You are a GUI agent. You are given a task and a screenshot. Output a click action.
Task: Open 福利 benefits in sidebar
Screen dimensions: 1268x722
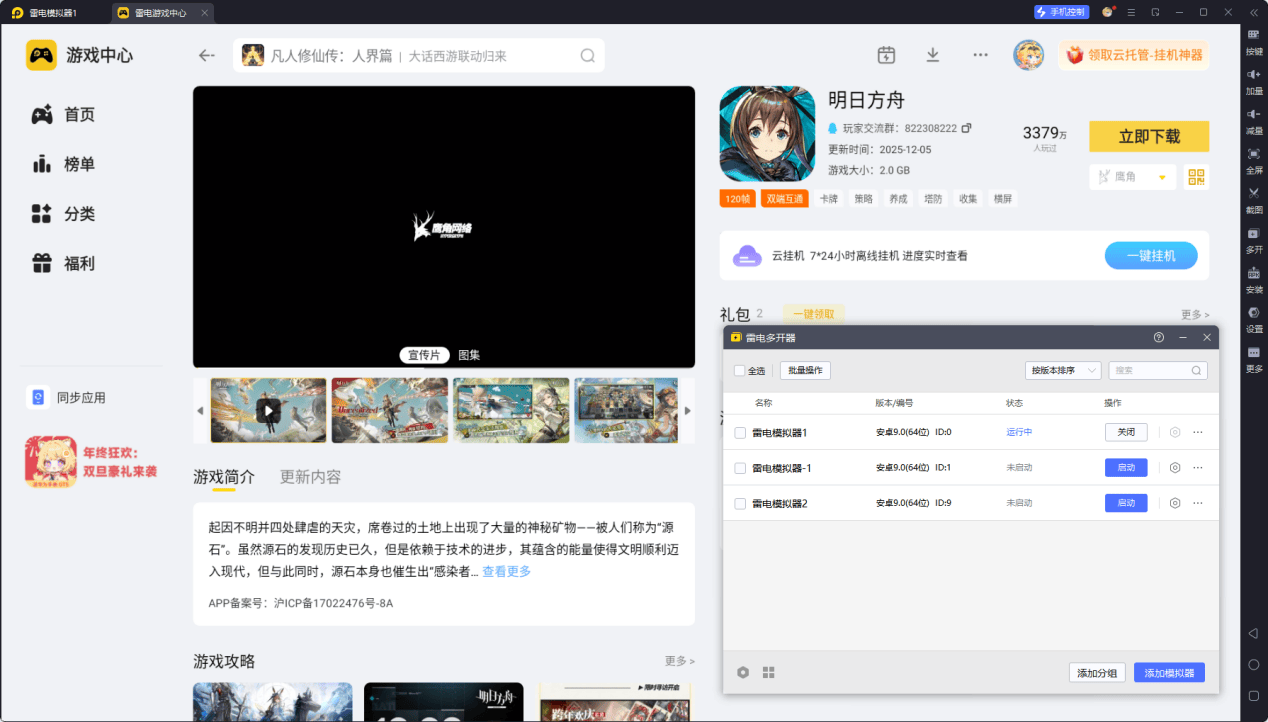click(x=64, y=264)
